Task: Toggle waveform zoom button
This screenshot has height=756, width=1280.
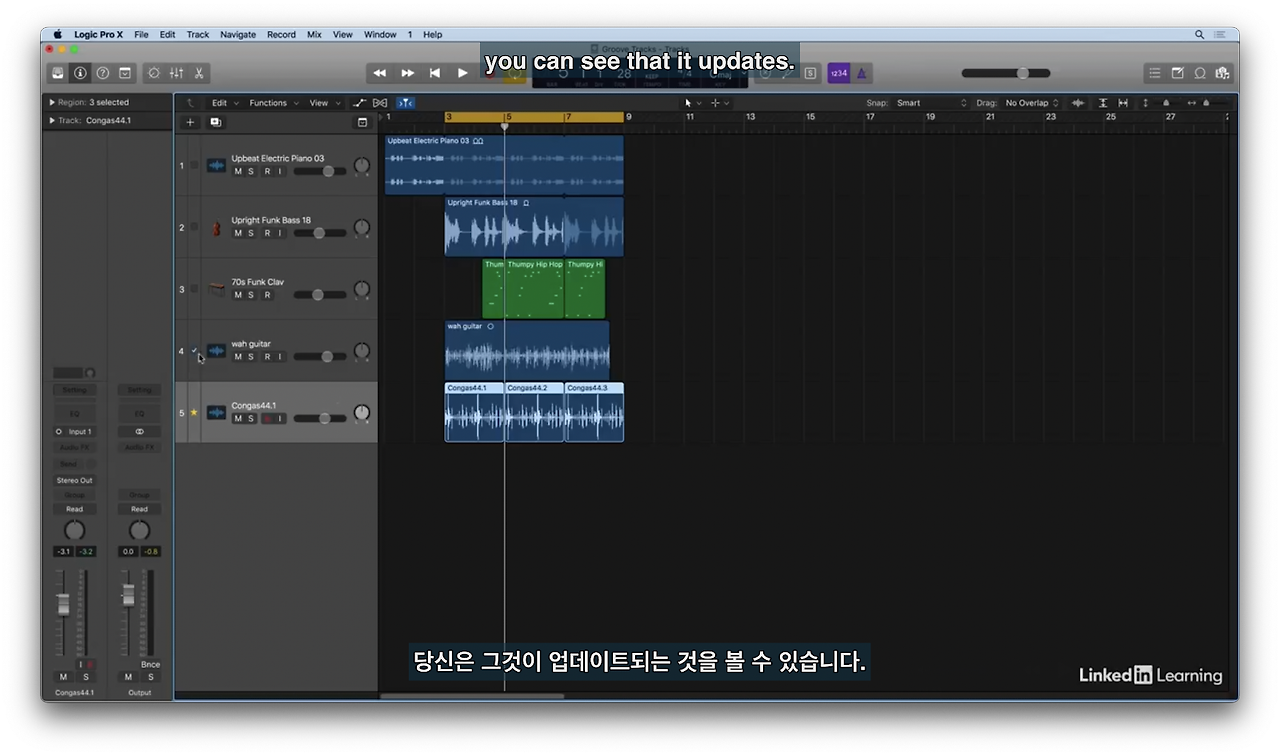Action: click(x=1078, y=103)
